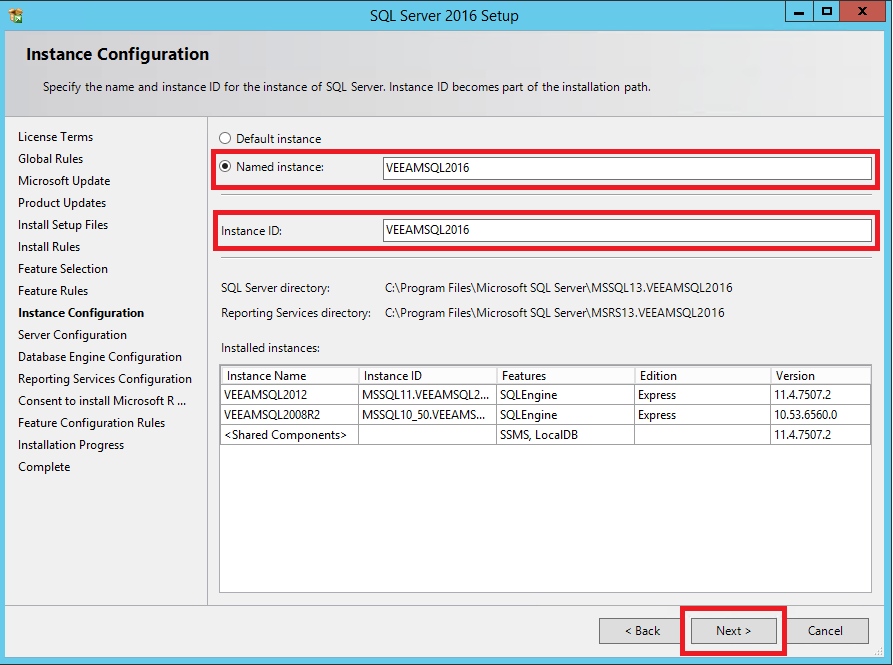The width and height of the screenshot is (893, 665).
Task: Select Database Engine Configuration step
Action: pyautogui.click(x=100, y=357)
